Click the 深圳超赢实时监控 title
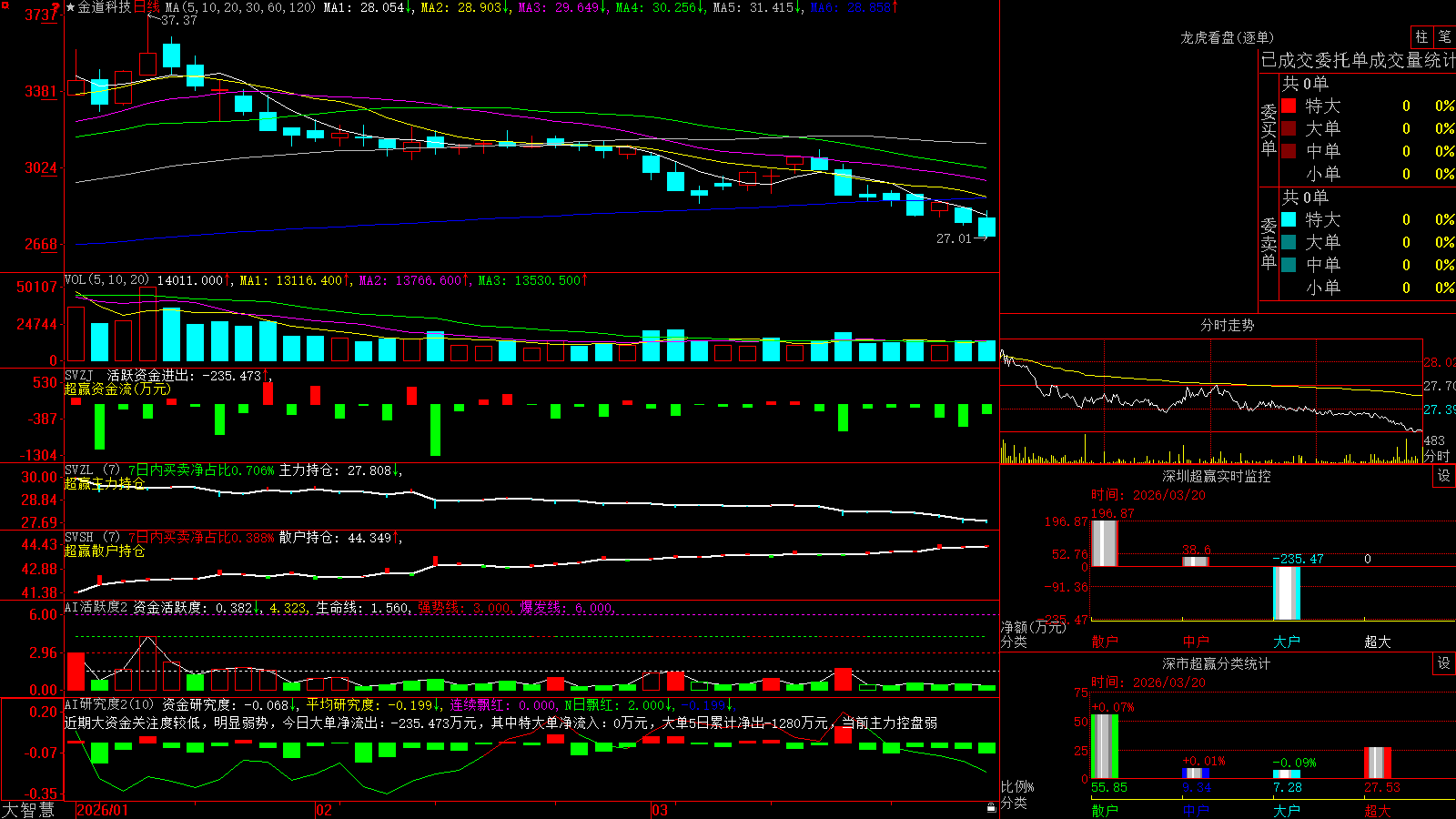Image resolution: width=1456 pixels, height=819 pixels. coord(1216,476)
